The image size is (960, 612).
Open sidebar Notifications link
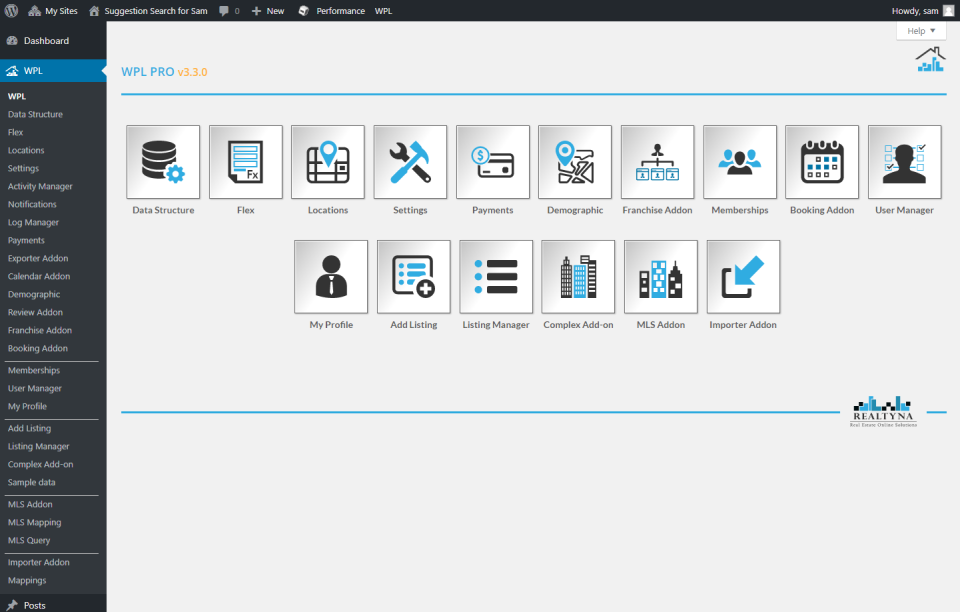(32, 204)
